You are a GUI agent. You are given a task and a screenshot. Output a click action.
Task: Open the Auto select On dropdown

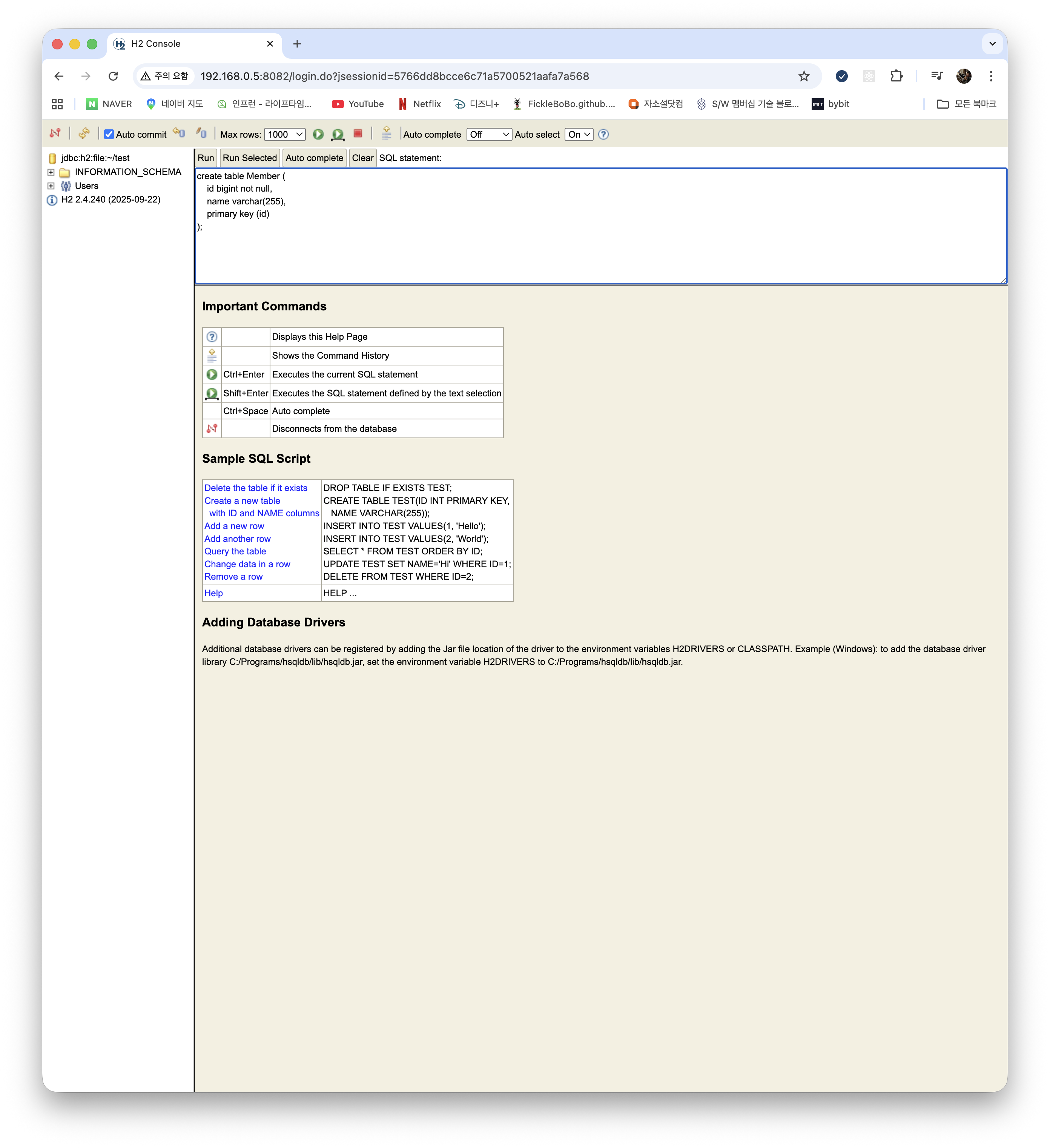pos(579,134)
